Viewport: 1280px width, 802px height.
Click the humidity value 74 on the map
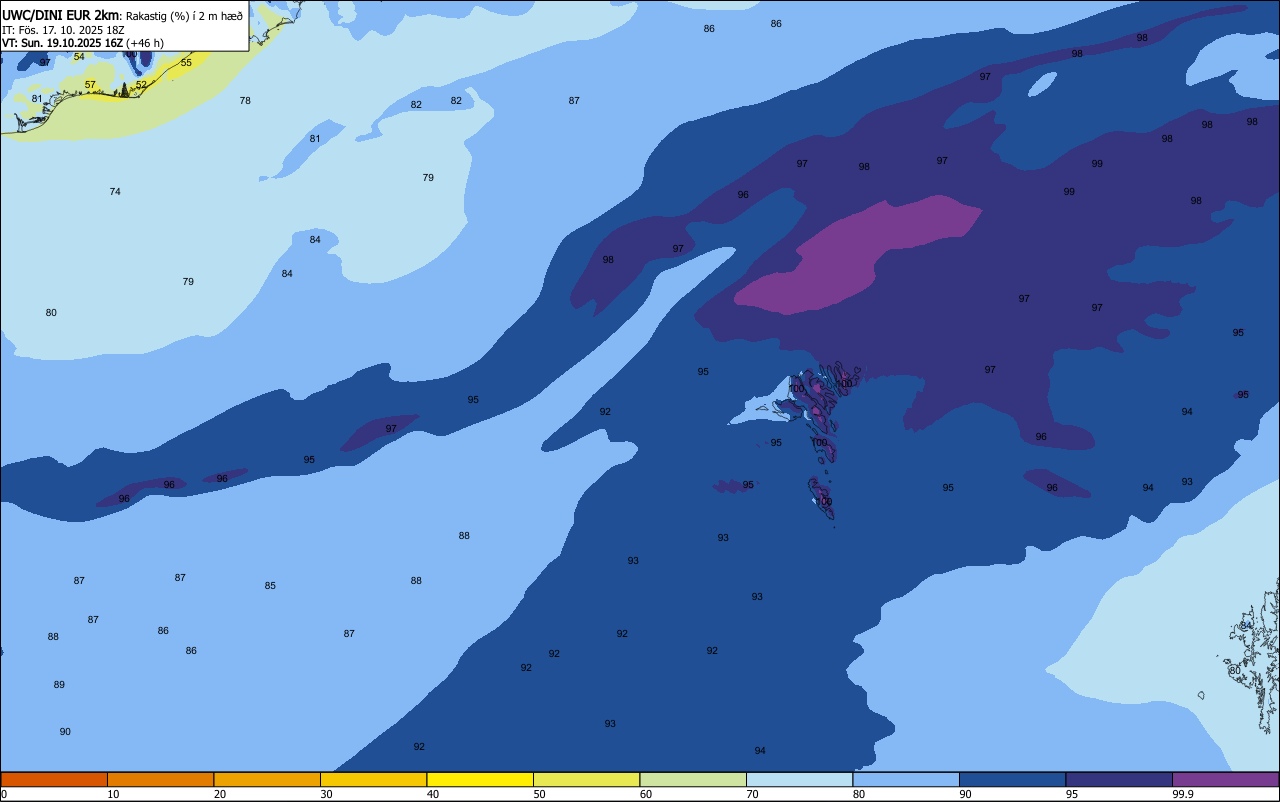115,191
